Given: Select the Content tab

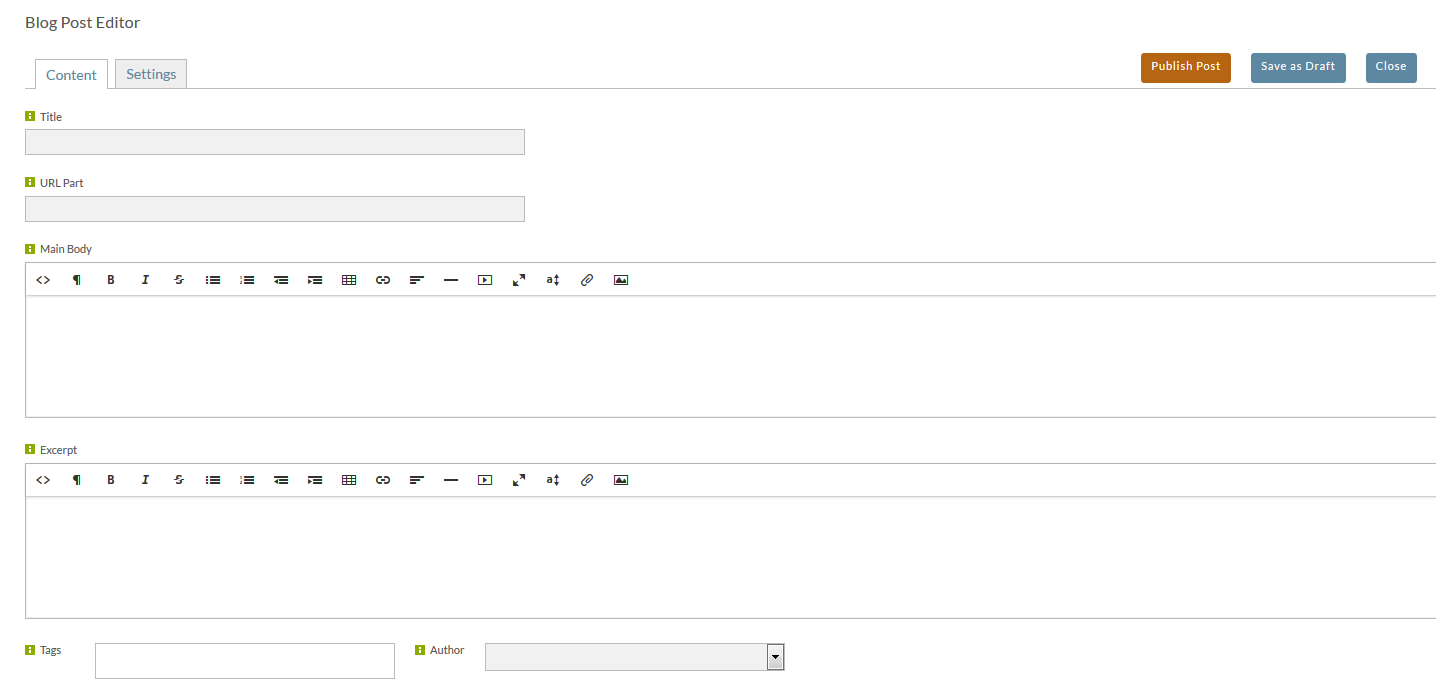Looking at the screenshot, I should click(x=71, y=75).
